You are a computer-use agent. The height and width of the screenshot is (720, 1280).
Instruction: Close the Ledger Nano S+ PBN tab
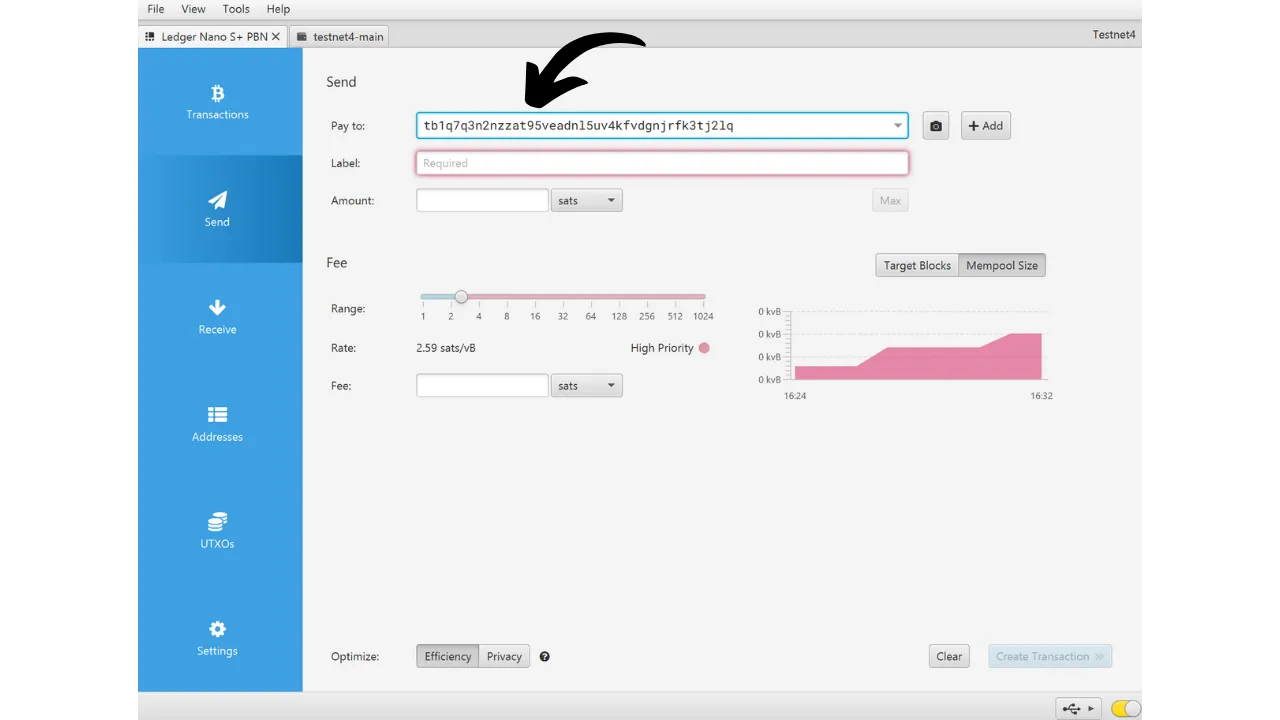point(276,36)
